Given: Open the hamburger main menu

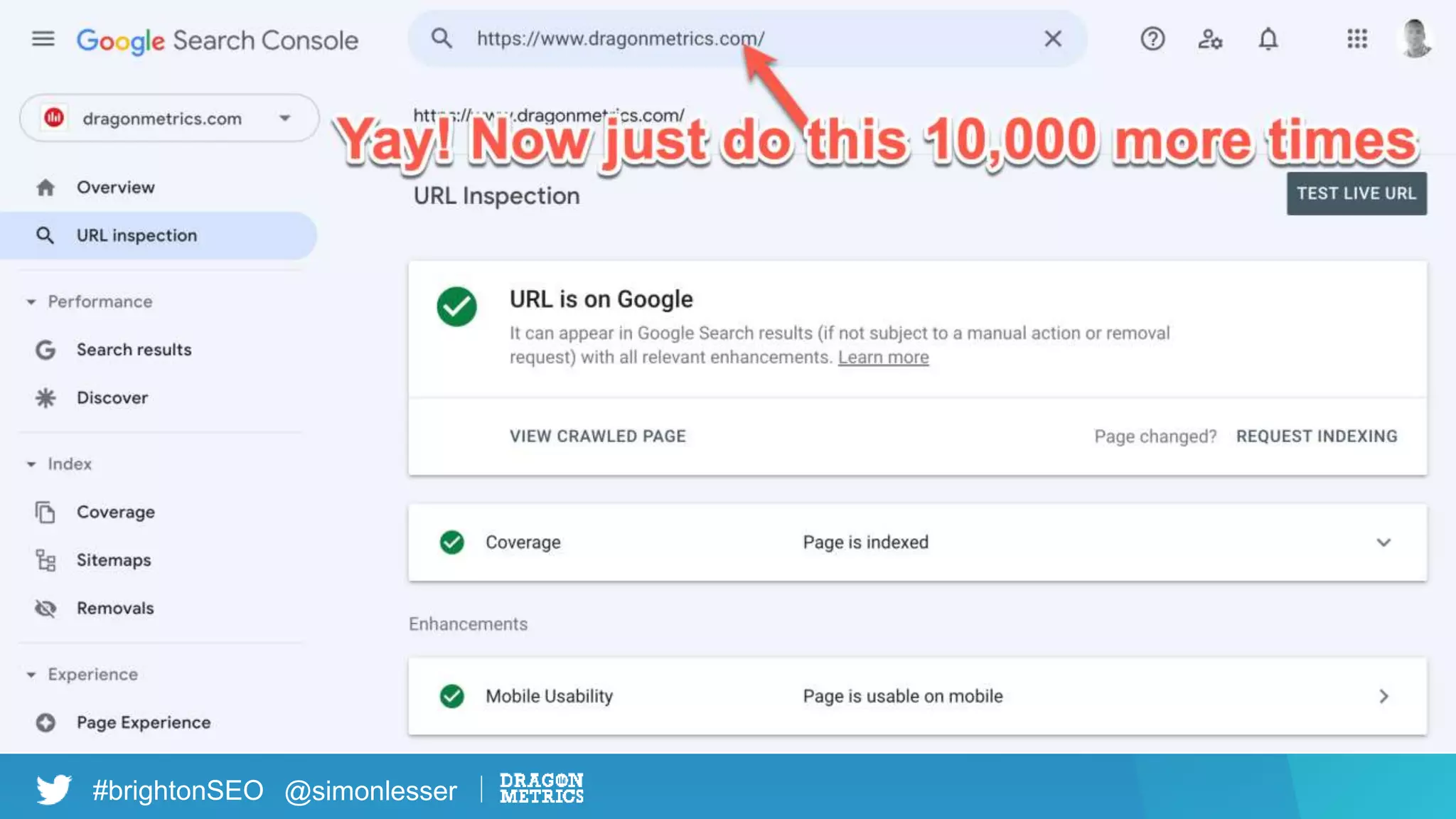Looking at the screenshot, I should 43,39.
